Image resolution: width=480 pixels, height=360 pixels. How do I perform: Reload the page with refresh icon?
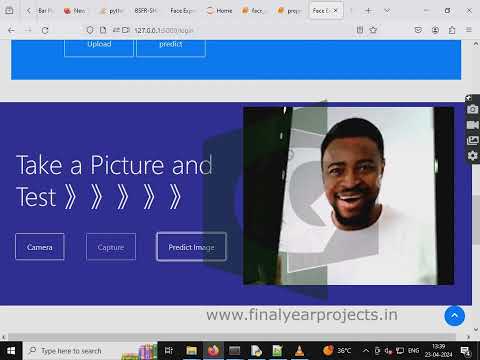(45, 30)
